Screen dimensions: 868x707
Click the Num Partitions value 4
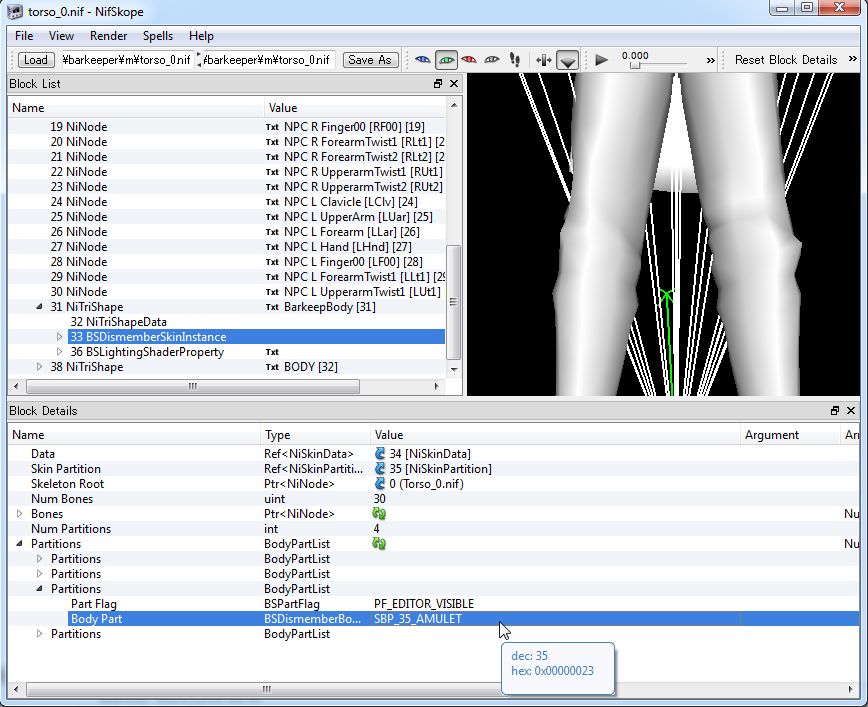376,529
